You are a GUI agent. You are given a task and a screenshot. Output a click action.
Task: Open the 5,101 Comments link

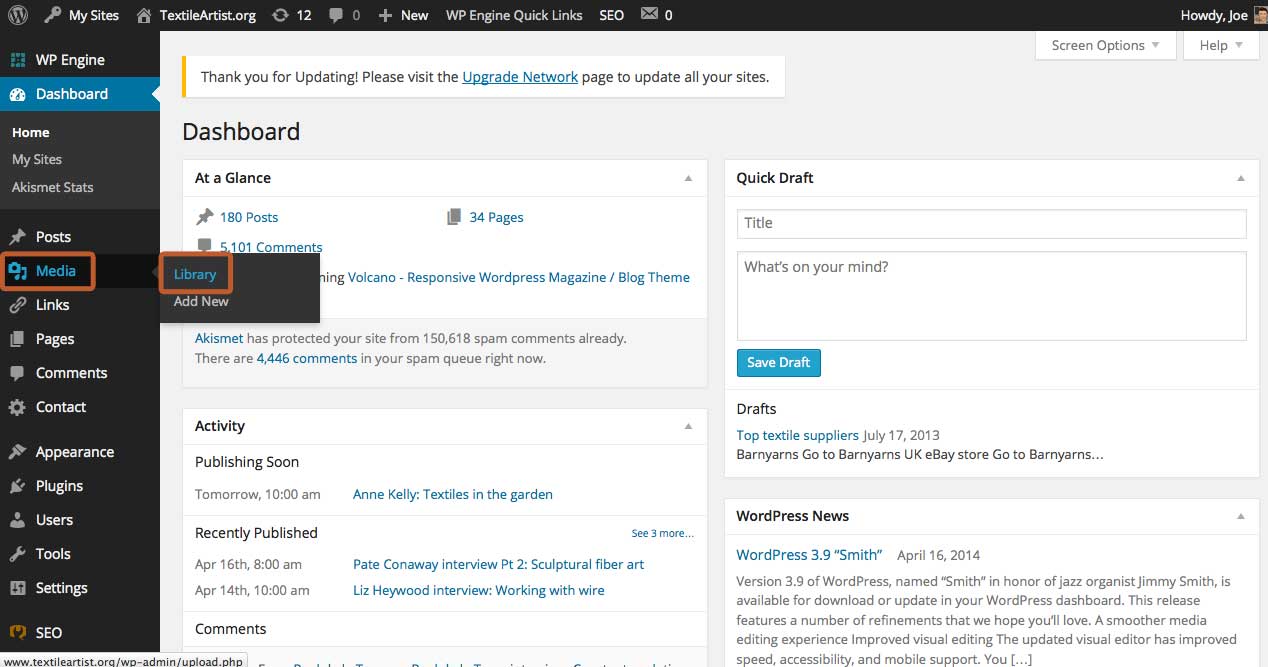(x=271, y=247)
